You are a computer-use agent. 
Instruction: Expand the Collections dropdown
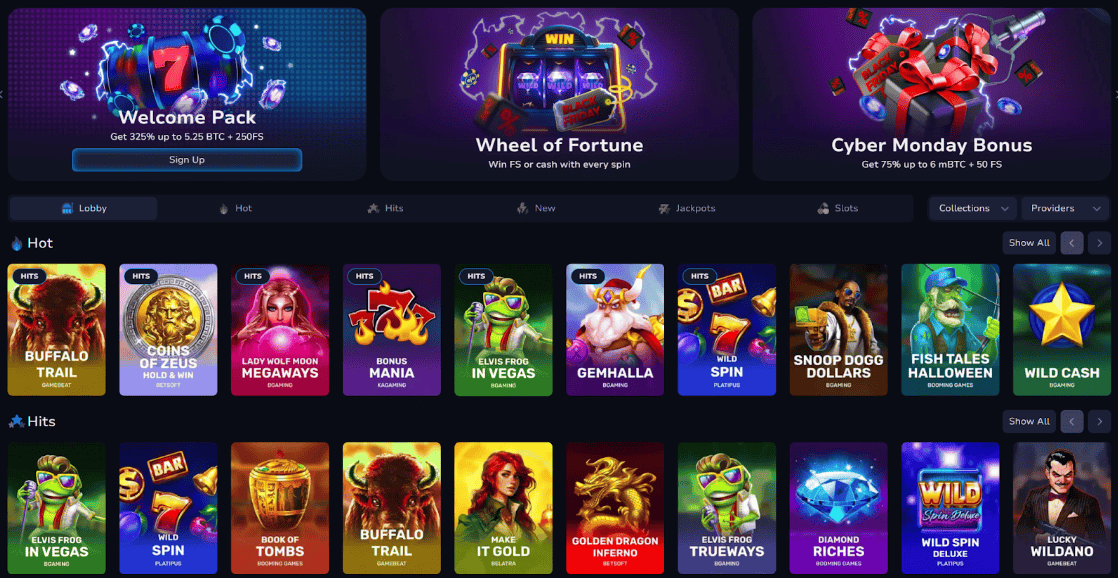tap(973, 209)
